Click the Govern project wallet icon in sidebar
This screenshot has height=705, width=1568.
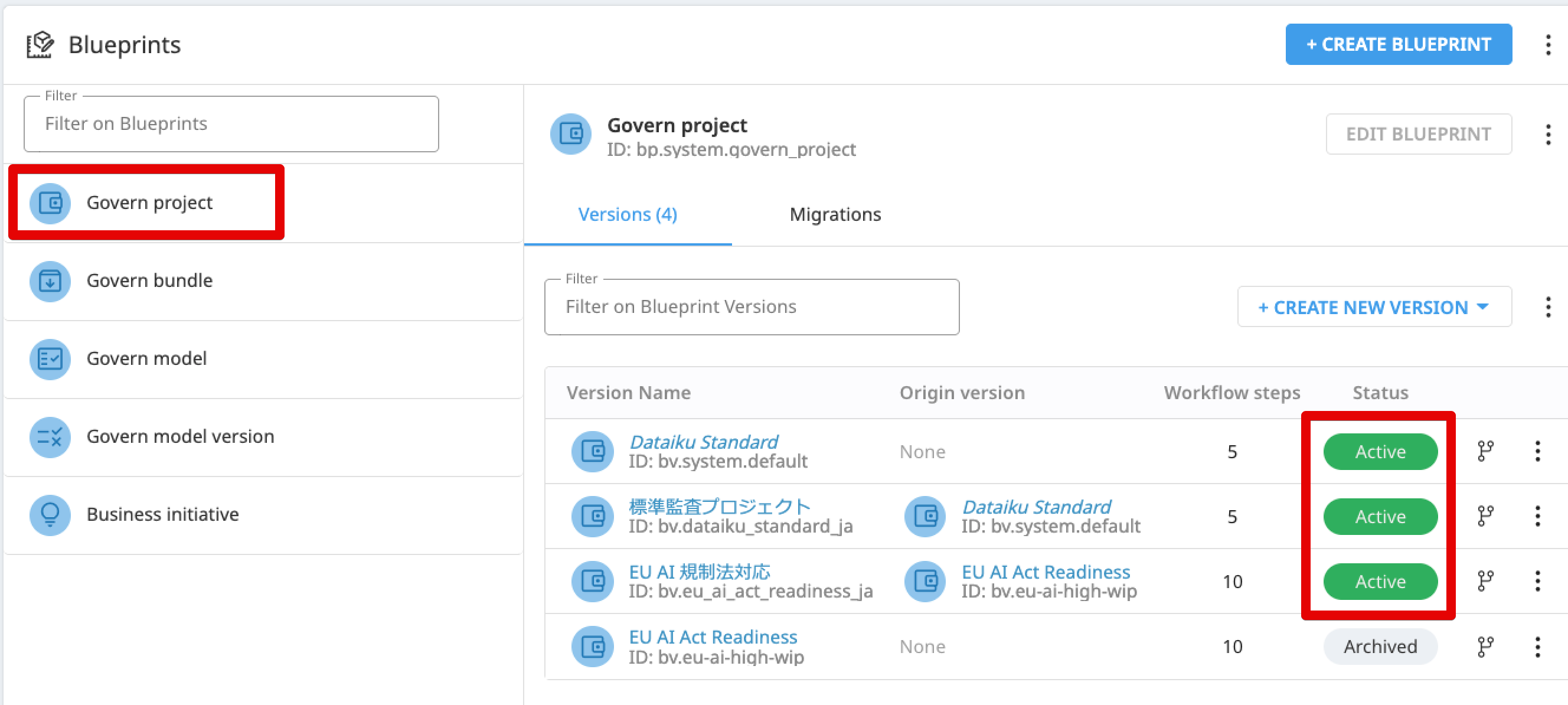pos(50,203)
